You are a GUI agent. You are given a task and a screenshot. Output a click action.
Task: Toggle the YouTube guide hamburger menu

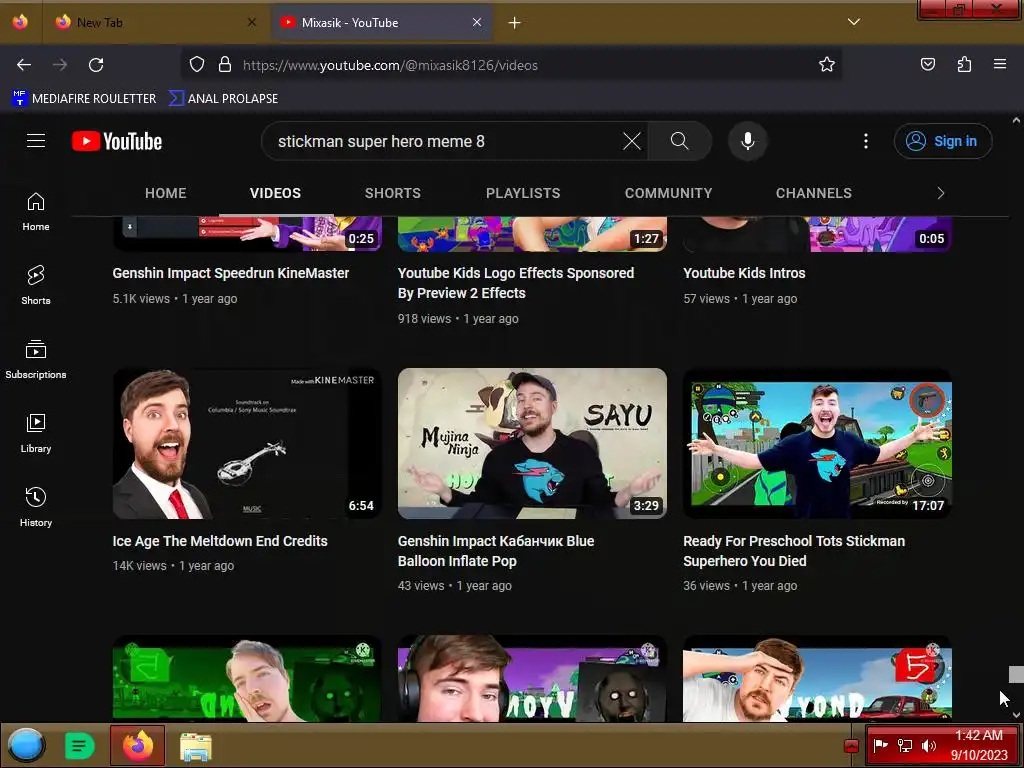(36, 141)
